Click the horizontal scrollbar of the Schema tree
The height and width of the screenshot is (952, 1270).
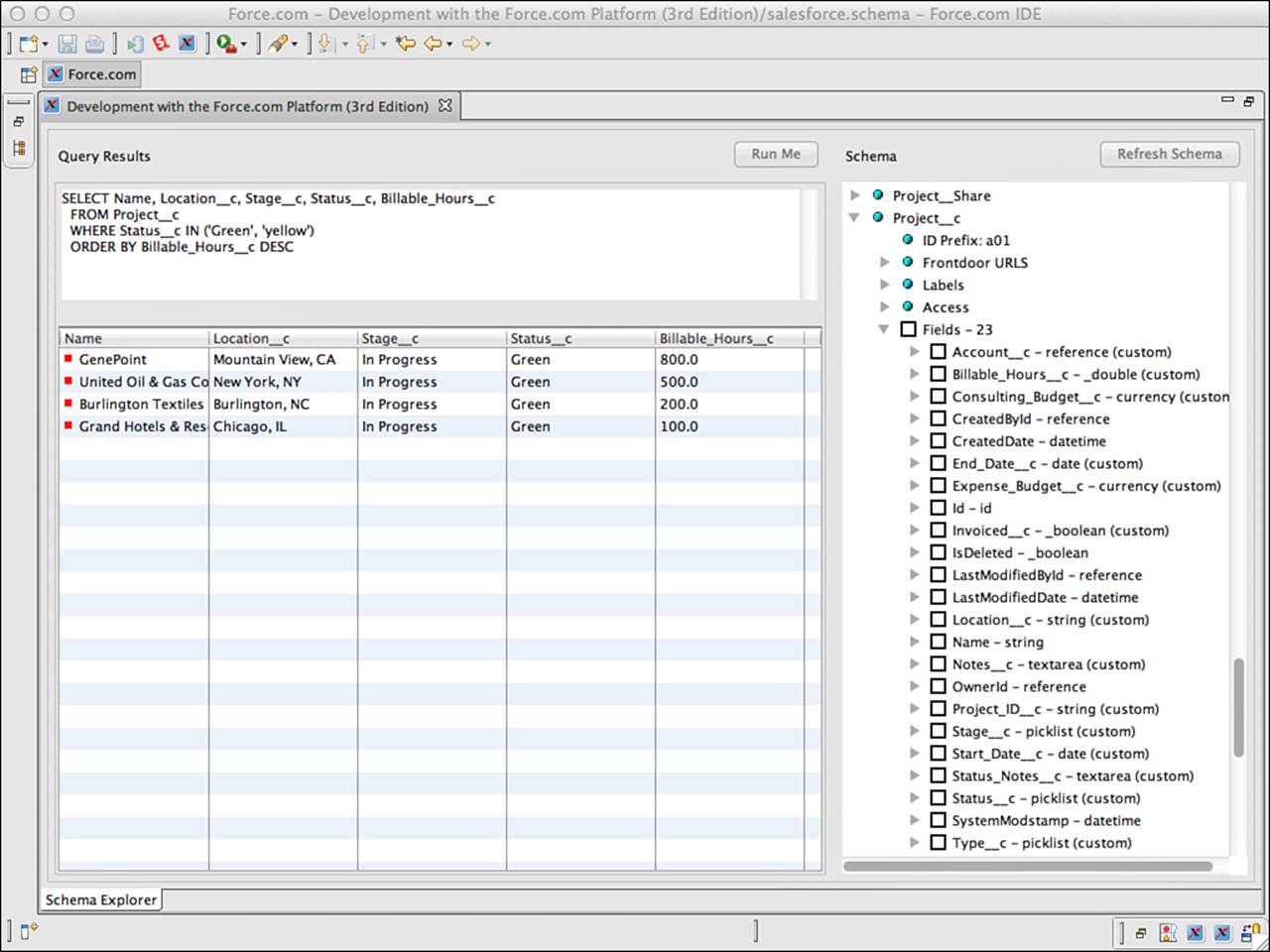point(1028,866)
